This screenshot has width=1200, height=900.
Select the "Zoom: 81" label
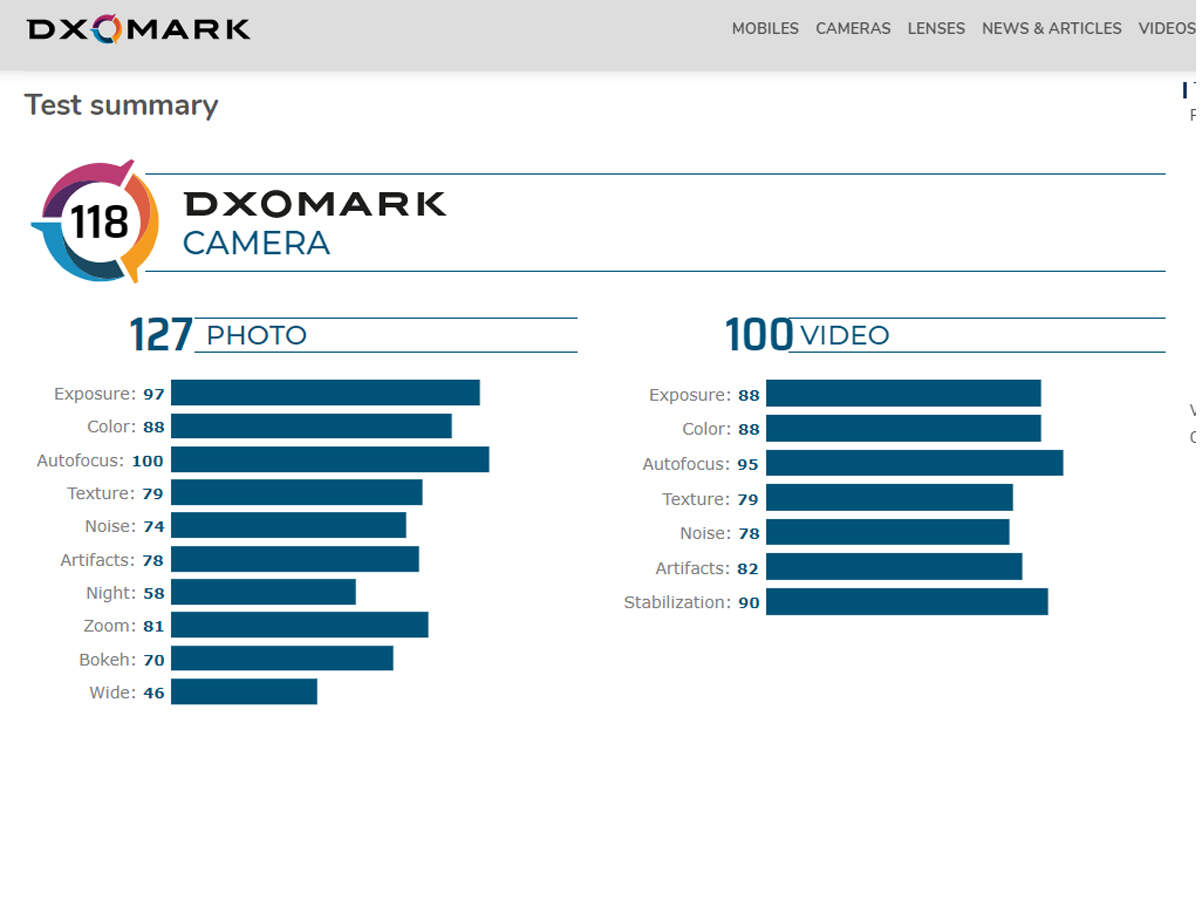point(124,626)
